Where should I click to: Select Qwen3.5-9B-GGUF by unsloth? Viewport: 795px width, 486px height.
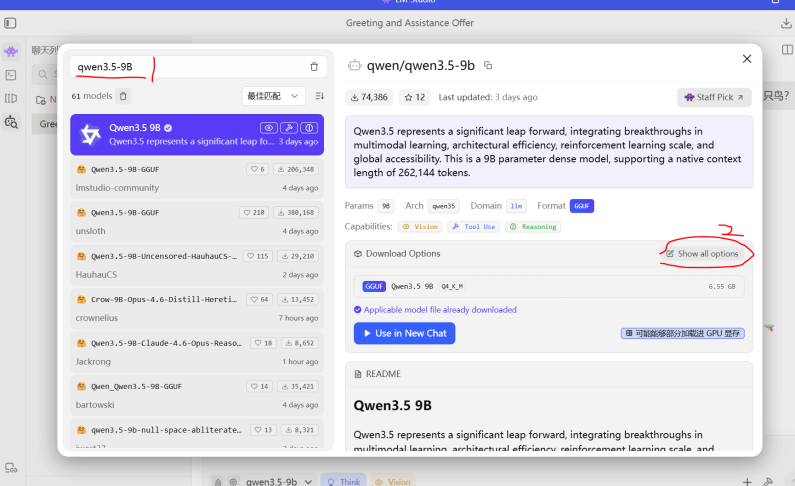coord(197,221)
